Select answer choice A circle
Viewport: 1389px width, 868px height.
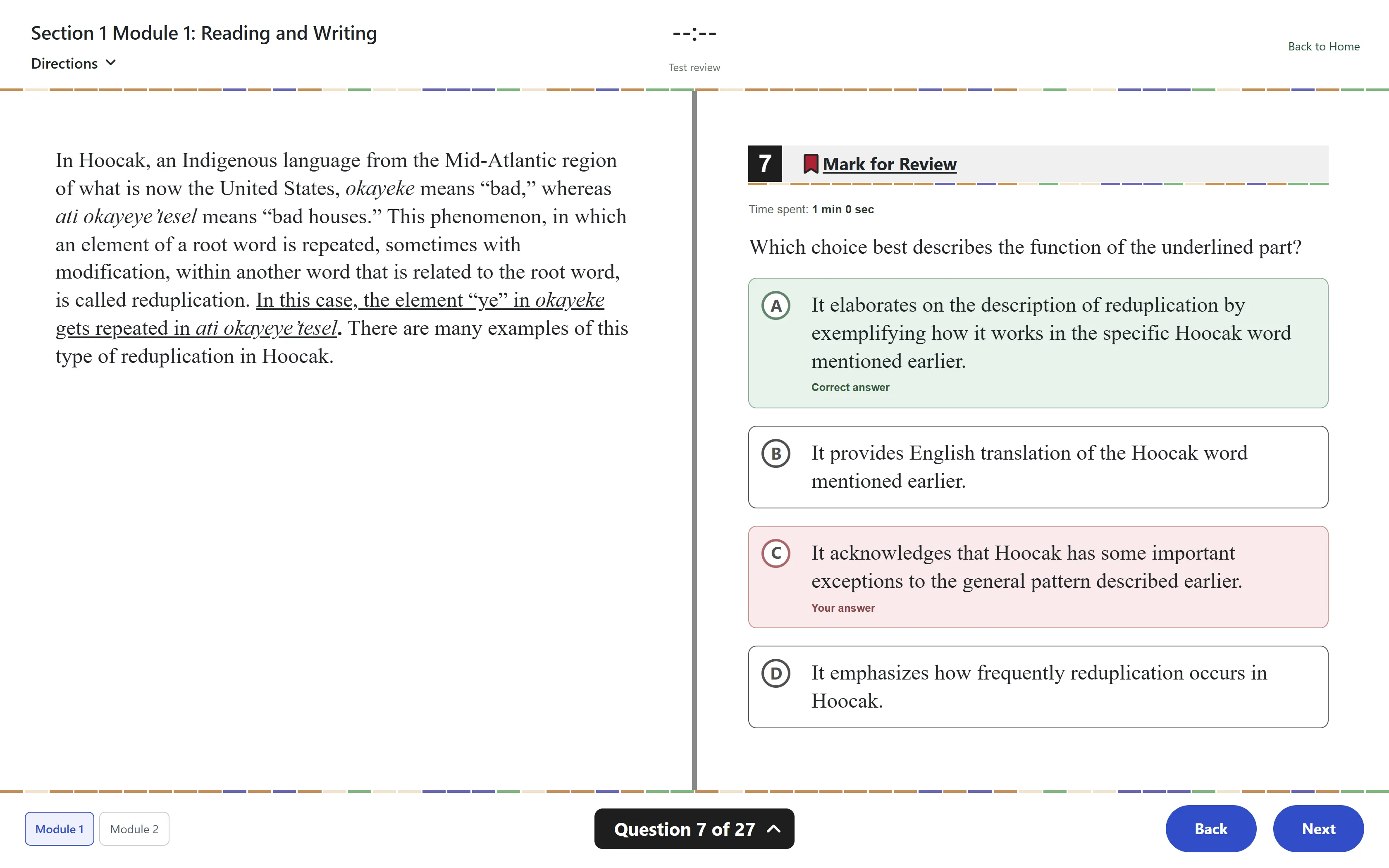pyautogui.click(x=776, y=305)
